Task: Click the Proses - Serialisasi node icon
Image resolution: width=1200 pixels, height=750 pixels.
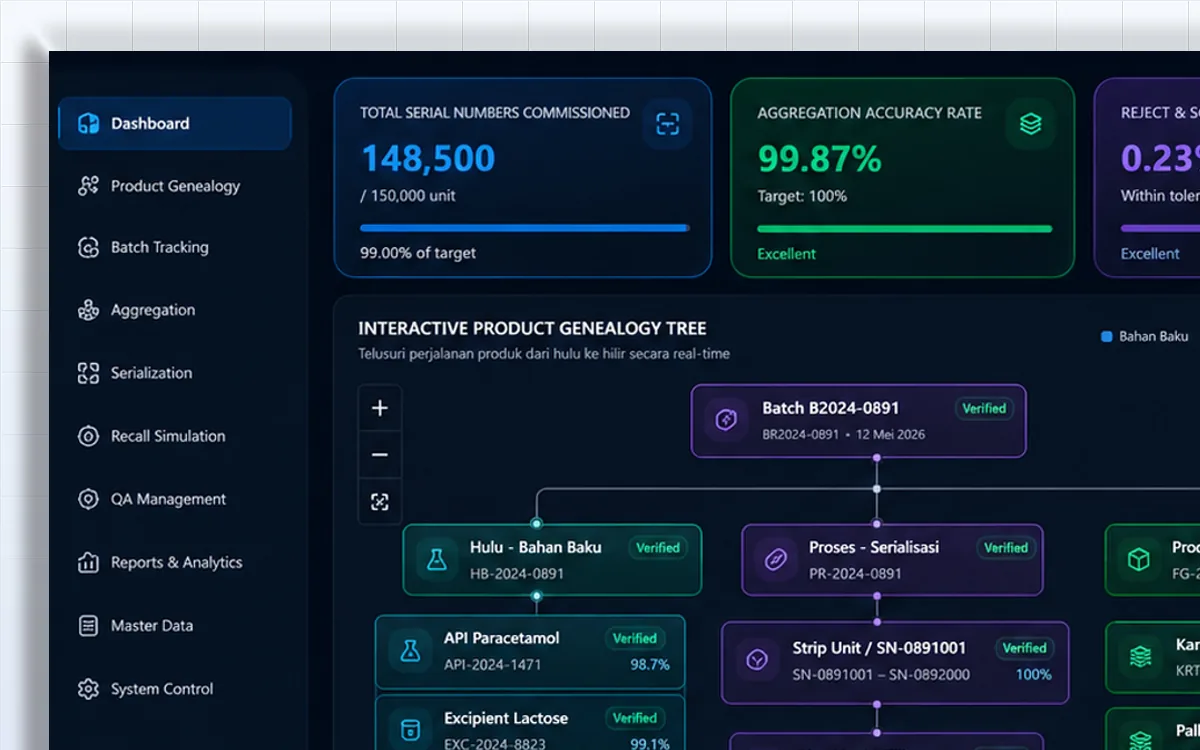Action: coord(776,560)
